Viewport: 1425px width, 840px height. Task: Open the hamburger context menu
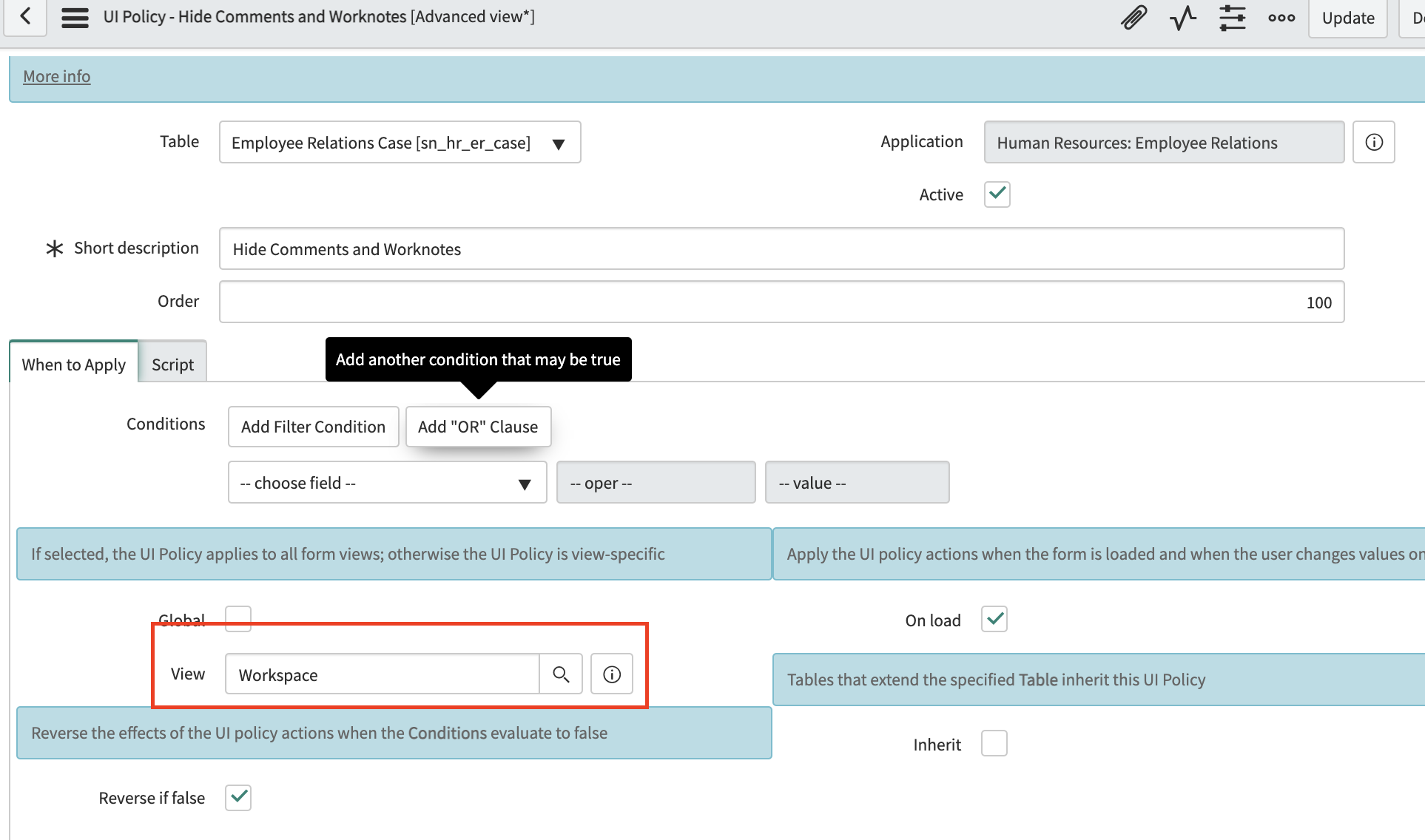(75, 17)
